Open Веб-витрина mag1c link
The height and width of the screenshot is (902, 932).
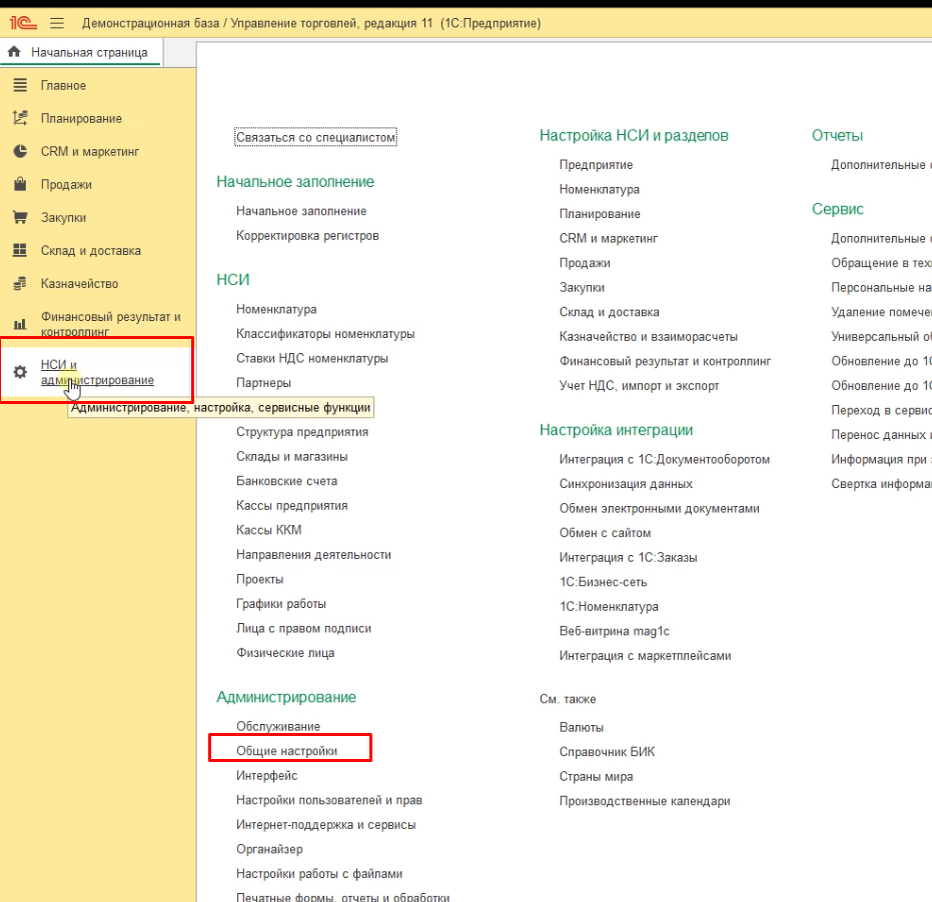(614, 631)
